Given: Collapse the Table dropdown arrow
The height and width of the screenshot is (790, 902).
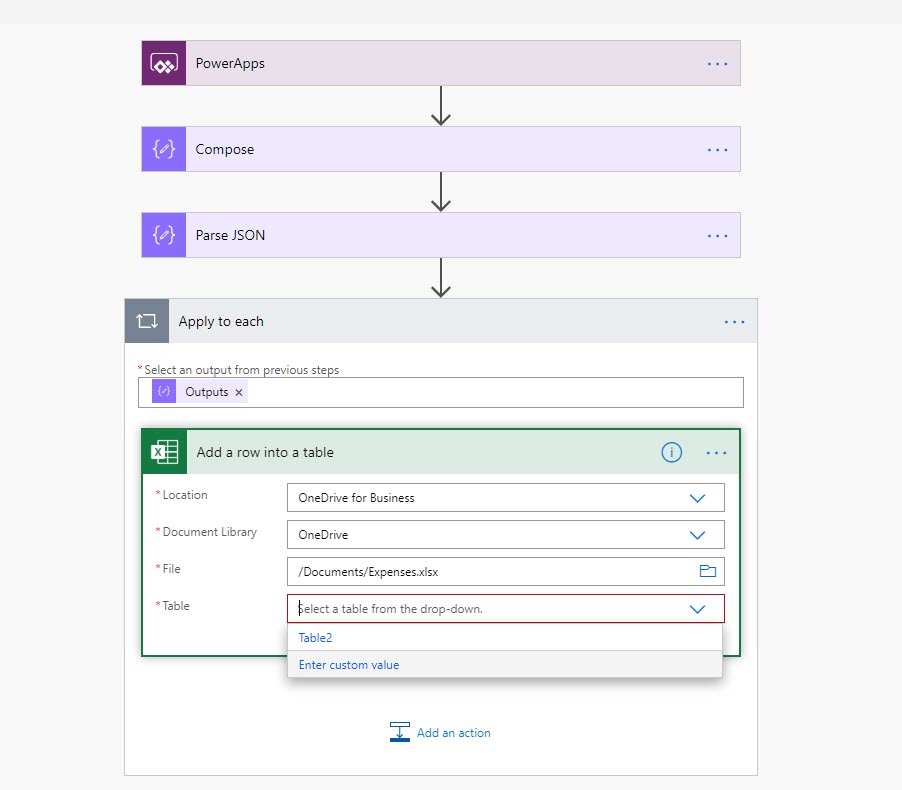Looking at the screenshot, I should coord(698,609).
